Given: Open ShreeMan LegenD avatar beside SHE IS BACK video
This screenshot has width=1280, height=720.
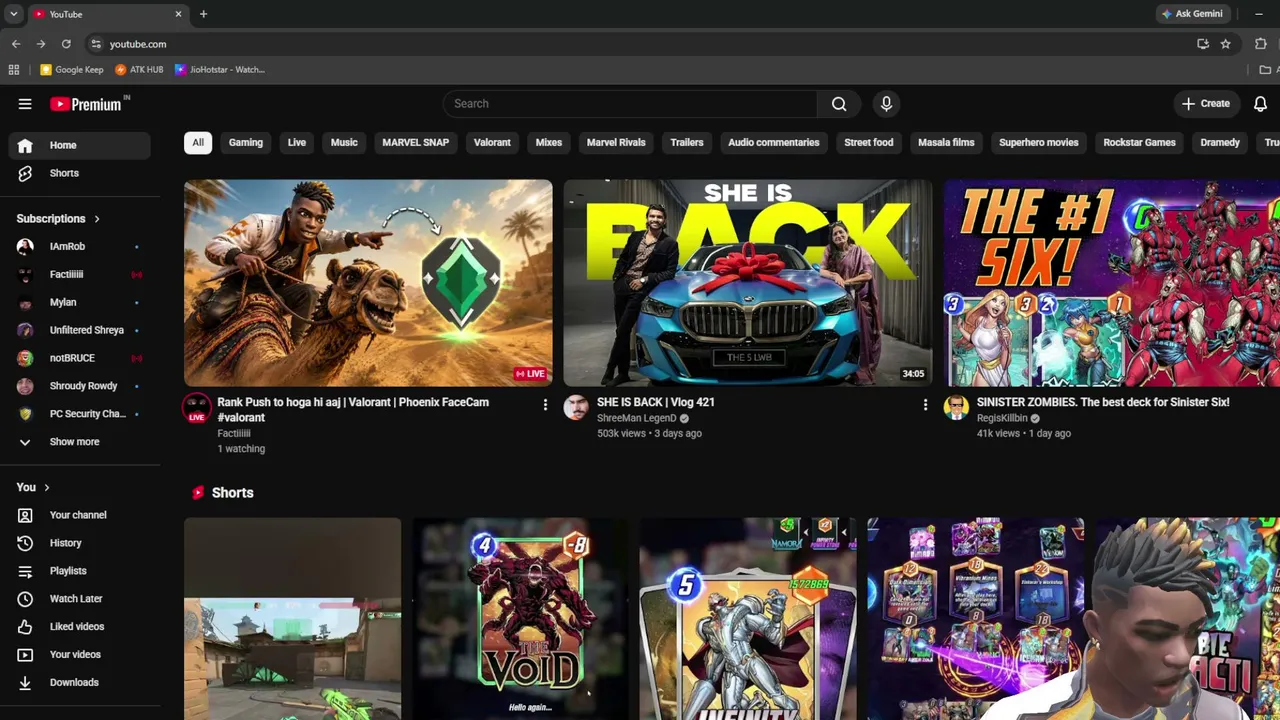Looking at the screenshot, I should [x=576, y=407].
